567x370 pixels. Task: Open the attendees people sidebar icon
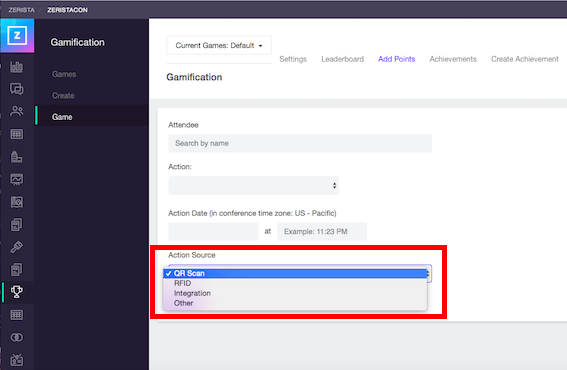(17, 111)
